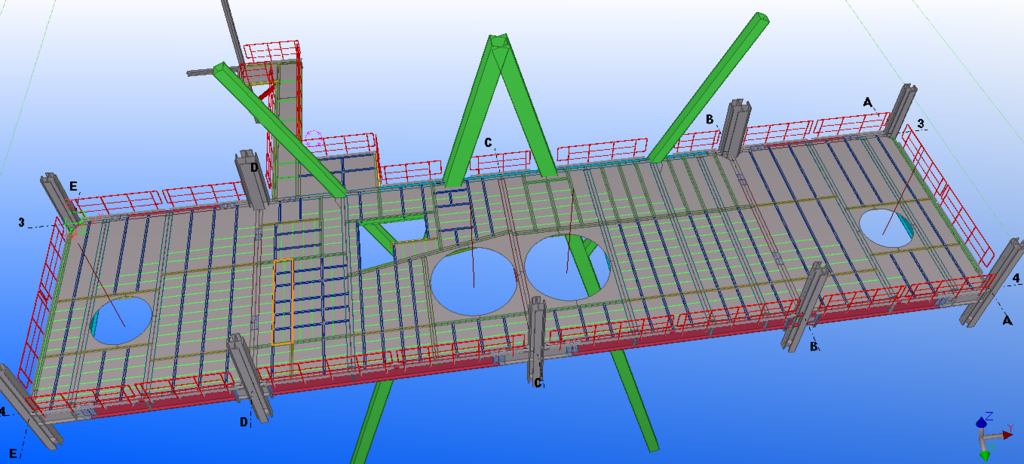This screenshot has height=464, width=1024.
Task: Select the orange highlighted floor panel
Action: pyautogui.click(x=283, y=301)
